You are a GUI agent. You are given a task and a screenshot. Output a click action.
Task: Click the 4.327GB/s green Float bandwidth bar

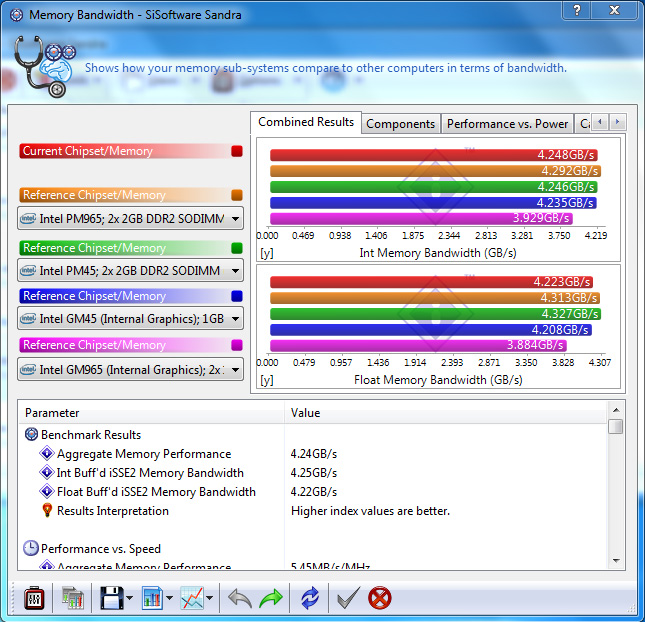click(x=435, y=314)
